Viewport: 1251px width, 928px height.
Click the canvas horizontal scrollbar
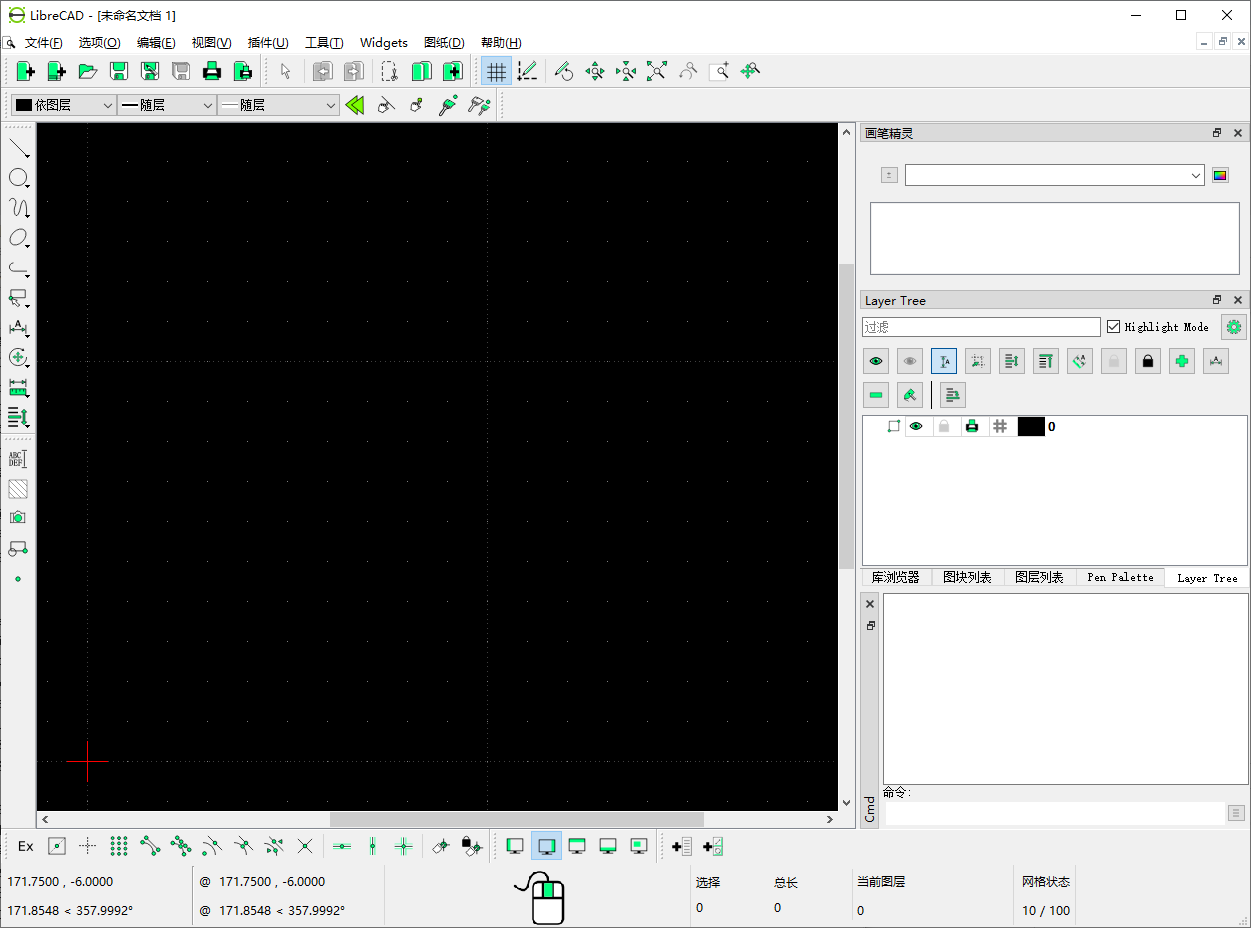point(437,819)
